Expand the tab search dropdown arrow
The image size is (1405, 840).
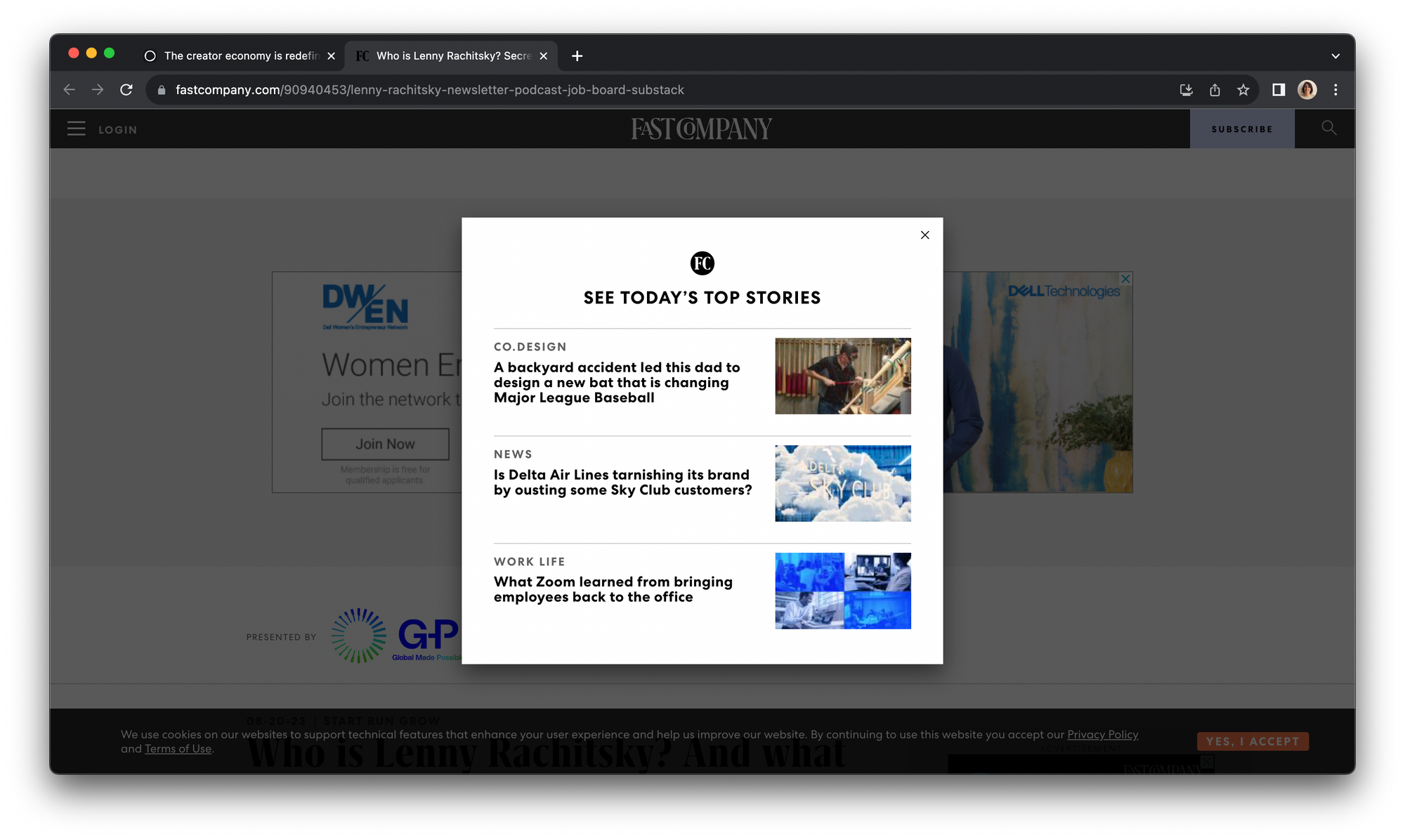[1335, 56]
